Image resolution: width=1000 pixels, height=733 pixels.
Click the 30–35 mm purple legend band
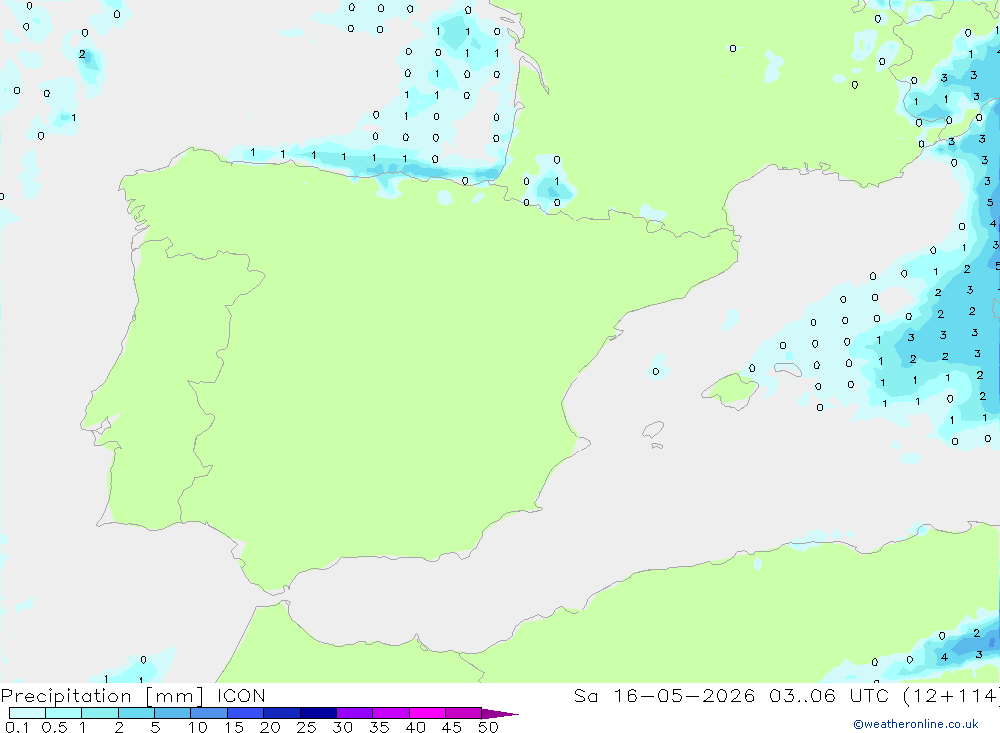point(355,713)
